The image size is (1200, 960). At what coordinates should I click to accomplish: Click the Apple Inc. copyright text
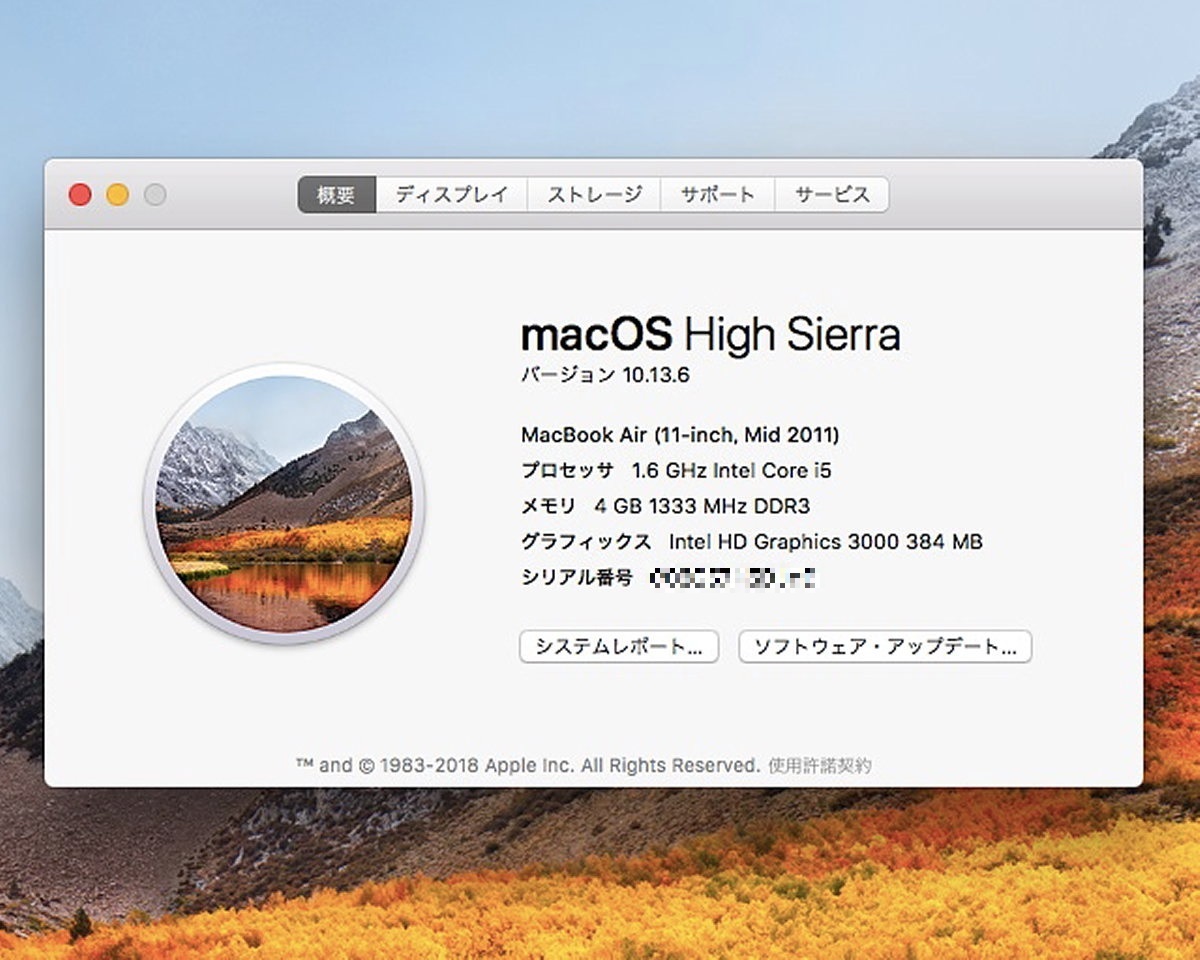pyautogui.click(x=529, y=766)
